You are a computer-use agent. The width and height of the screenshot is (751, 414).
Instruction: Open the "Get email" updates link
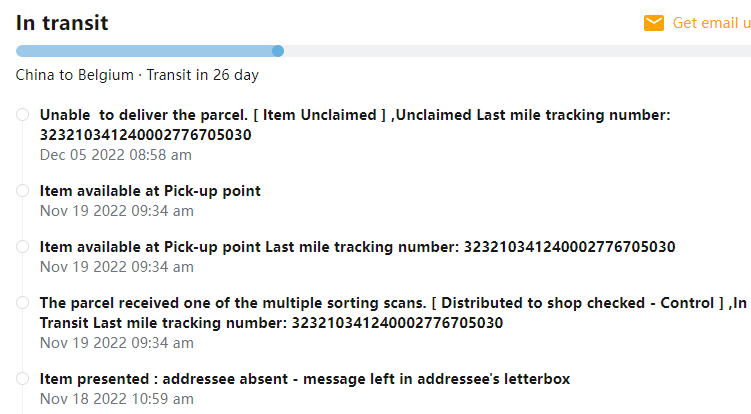pos(711,23)
